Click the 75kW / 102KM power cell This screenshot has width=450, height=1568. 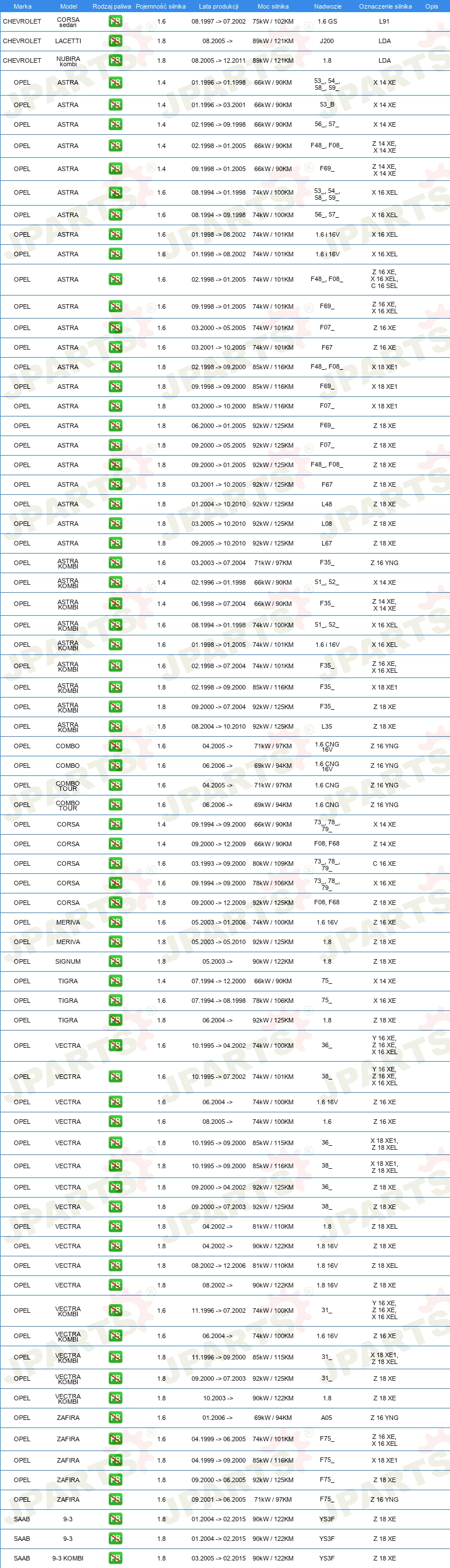pyautogui.click(x=273, y=21)
